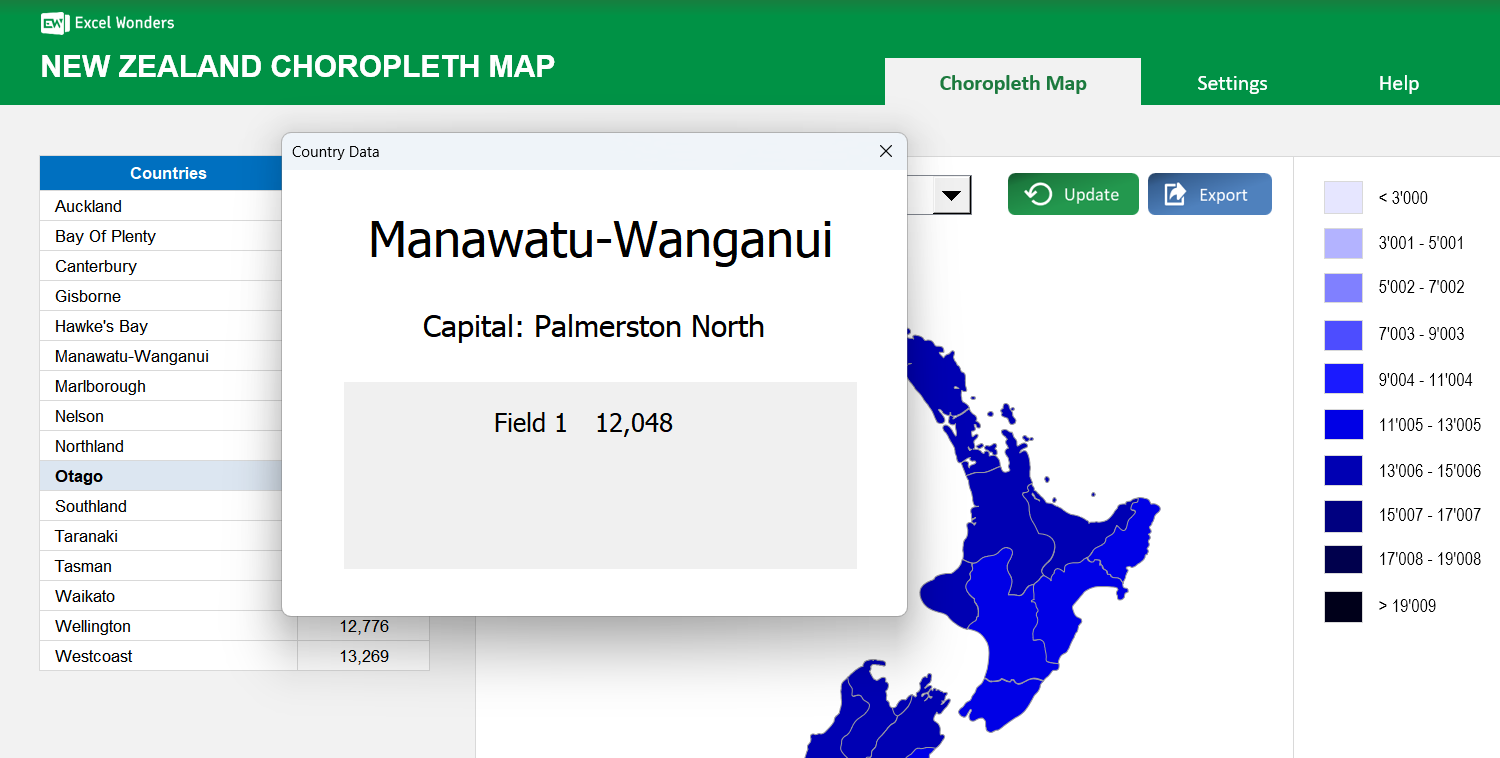This screenshot has width=1500, height=758.
Task: Click the North Island on the map
Action: point(1030,560)
